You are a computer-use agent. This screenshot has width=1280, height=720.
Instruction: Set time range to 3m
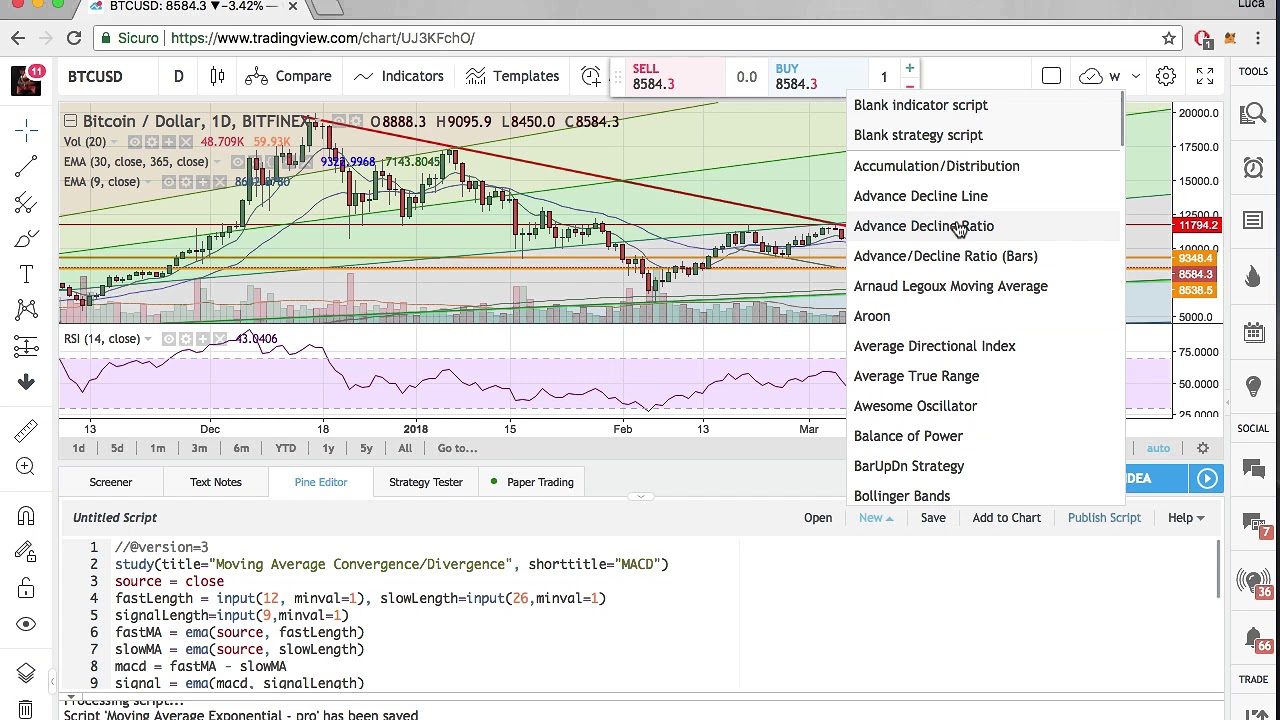pyautogui.click(x=199, y=448)
